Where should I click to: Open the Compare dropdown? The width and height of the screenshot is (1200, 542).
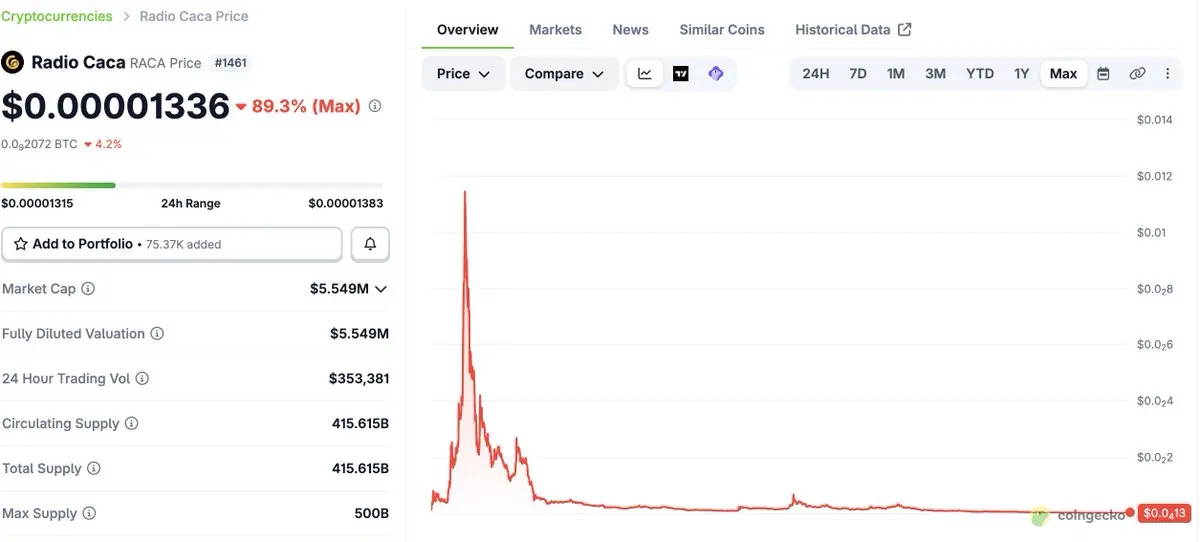click(x=565, y=74)
